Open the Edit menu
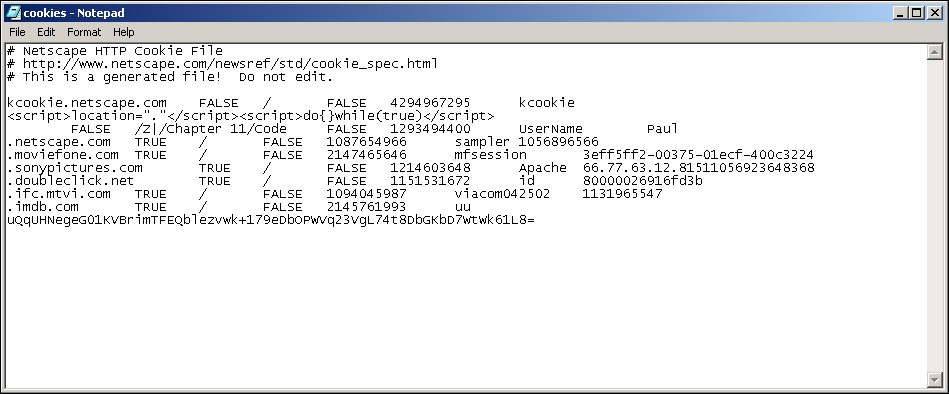 46,32
